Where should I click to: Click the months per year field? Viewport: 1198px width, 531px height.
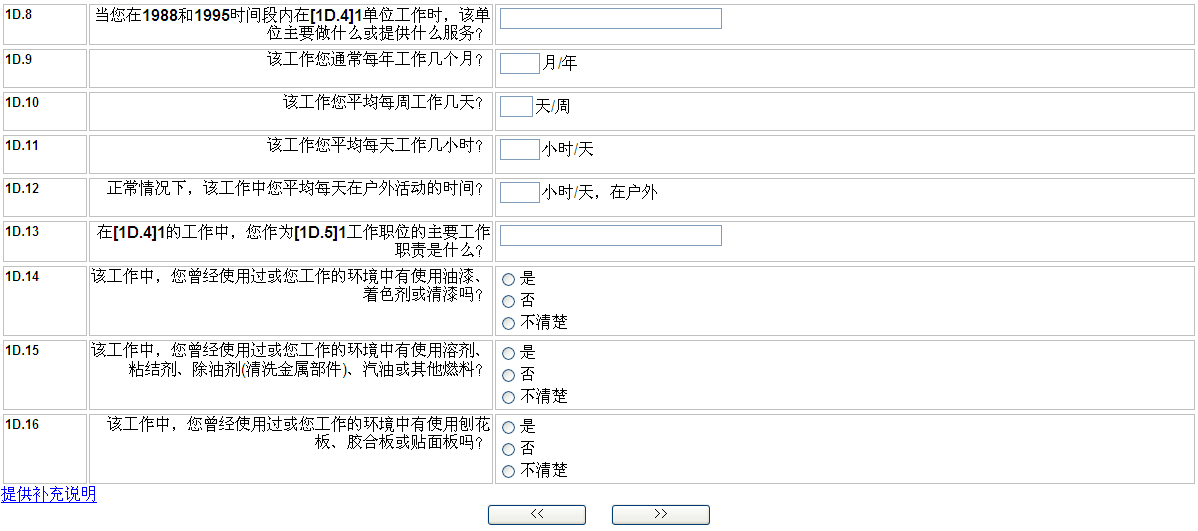519,63
